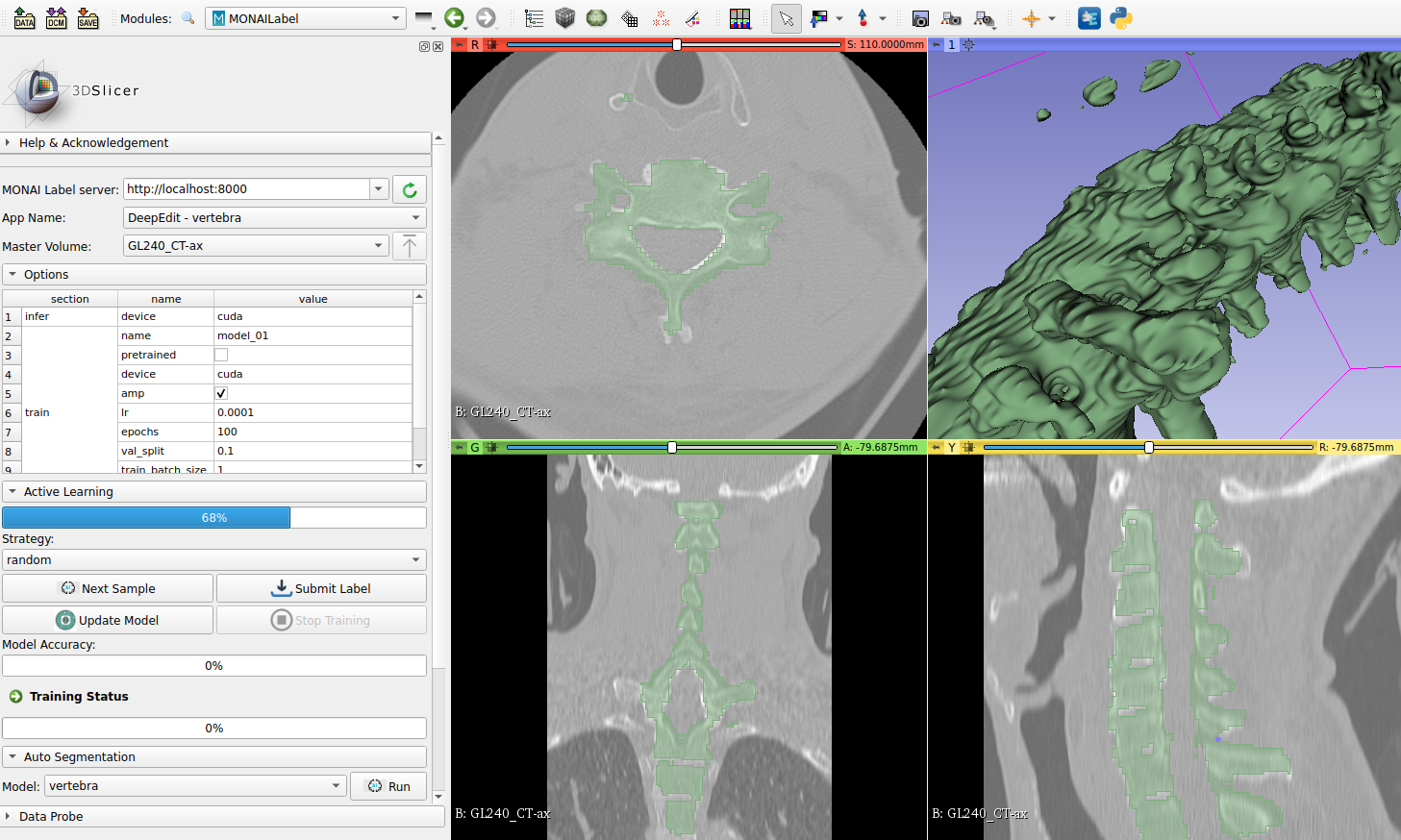Go back to the previous module
This screenshot has width=1401, height=840.
pyautogui.click(x=455, y=17)
